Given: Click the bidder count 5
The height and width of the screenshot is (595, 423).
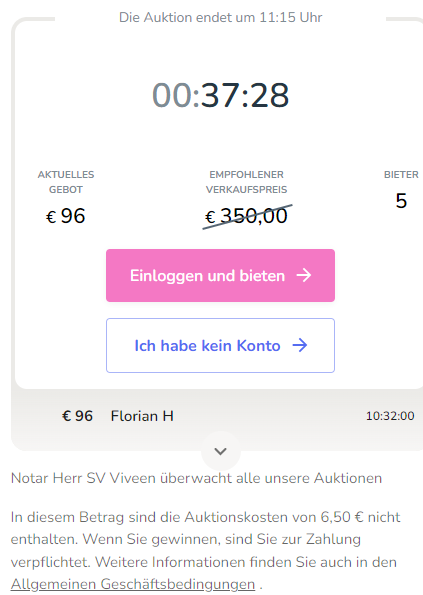Looking at the screenshot, I should coord(401,201).
